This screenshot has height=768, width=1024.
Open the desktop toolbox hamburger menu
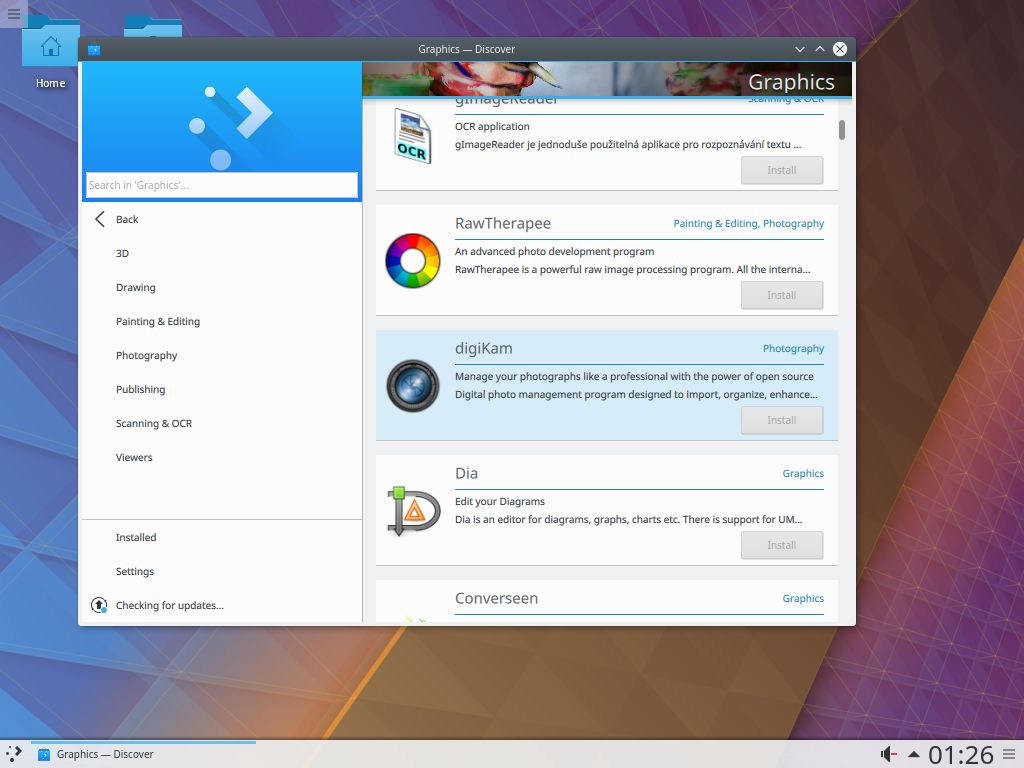(x=13, y=13)
